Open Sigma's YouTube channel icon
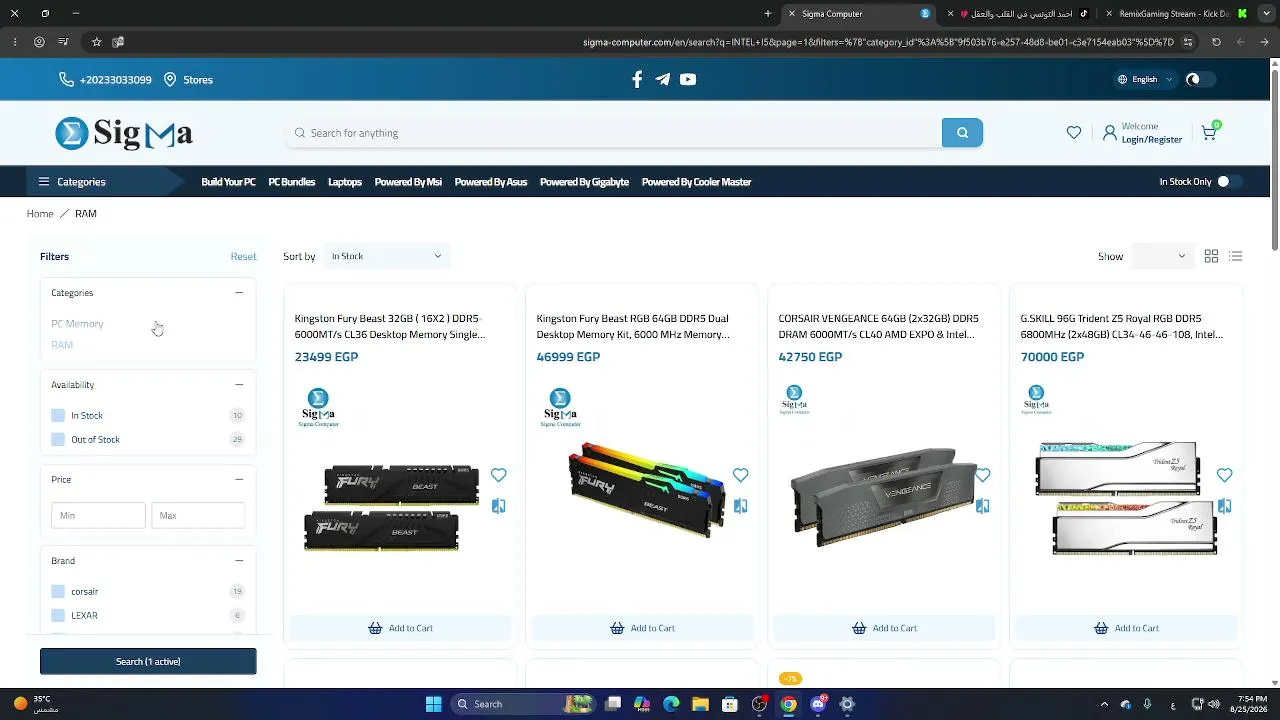Image resolution: width=1280 pixels, height=720 pixels. (688, 80)
